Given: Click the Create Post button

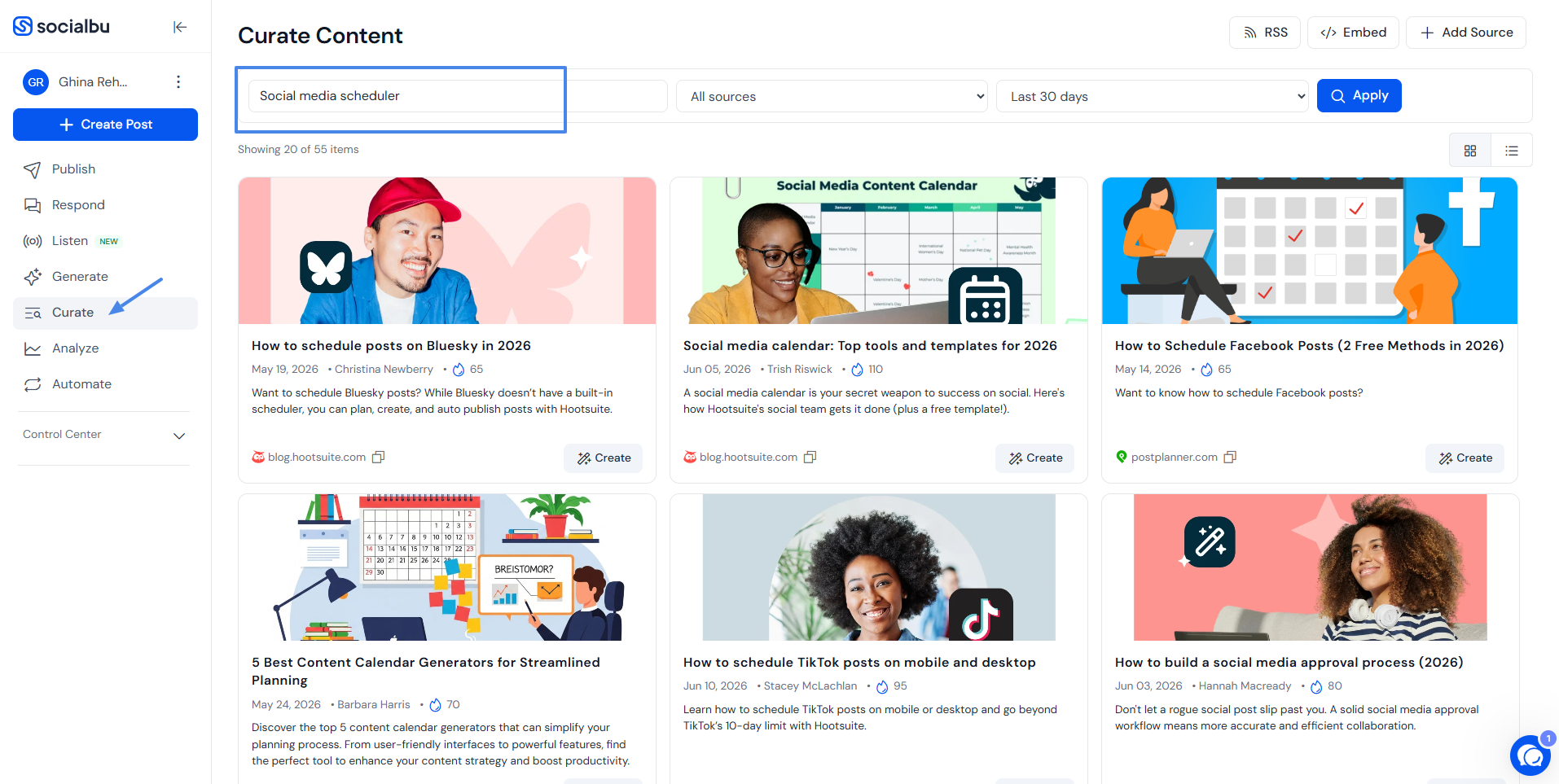Looking at the screenshot, I should click(105, 125).
